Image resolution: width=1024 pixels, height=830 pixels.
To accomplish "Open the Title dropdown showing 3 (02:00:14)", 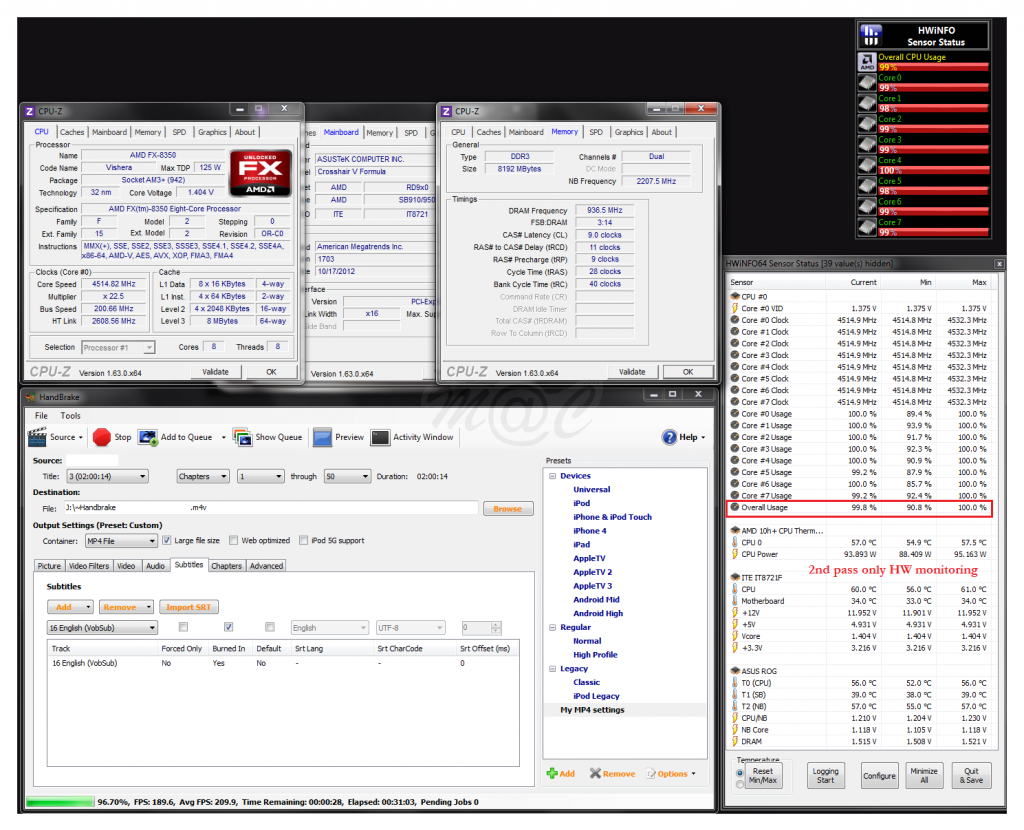I will pos(107,475).
